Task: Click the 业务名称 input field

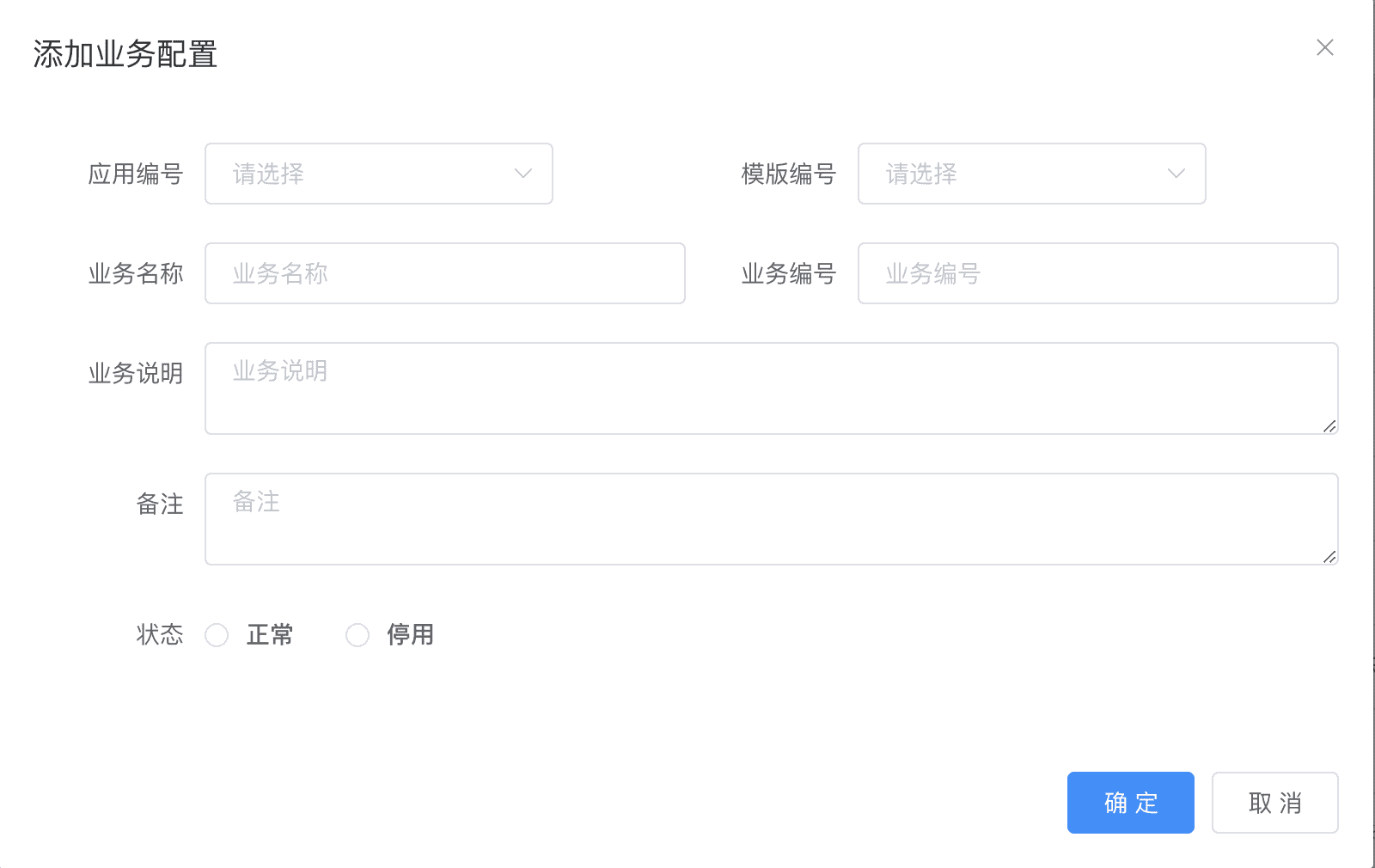Action: point(444,273)
